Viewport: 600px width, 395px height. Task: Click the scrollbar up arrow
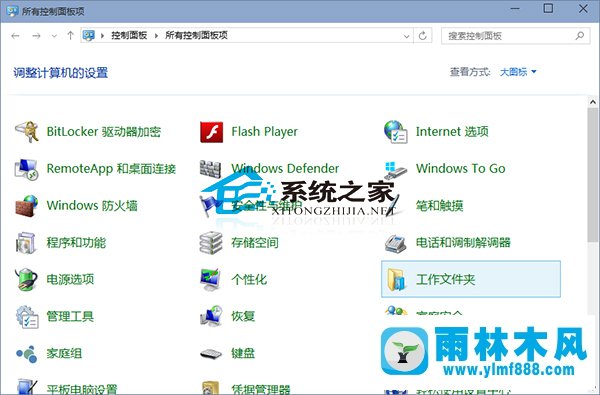coord(593,102)
